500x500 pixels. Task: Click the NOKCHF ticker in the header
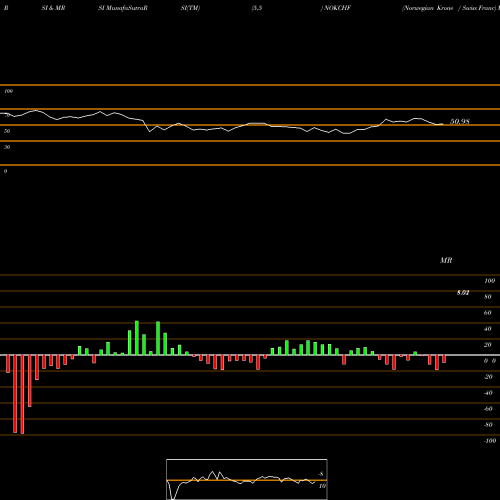click(x=337, y=8)
